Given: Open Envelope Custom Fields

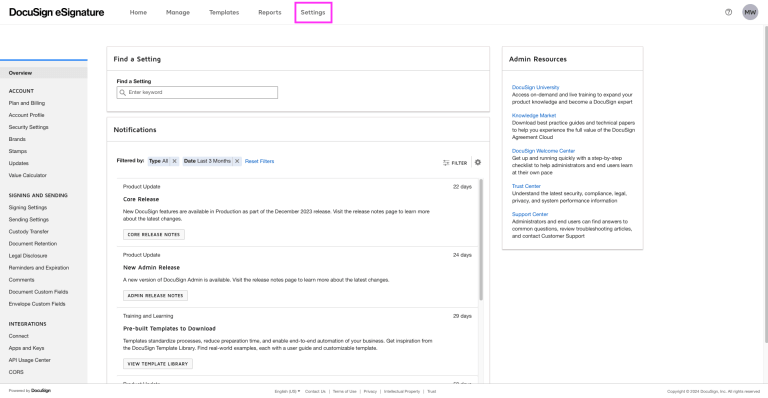Looking at the screenshot, I should click(37, 304).
